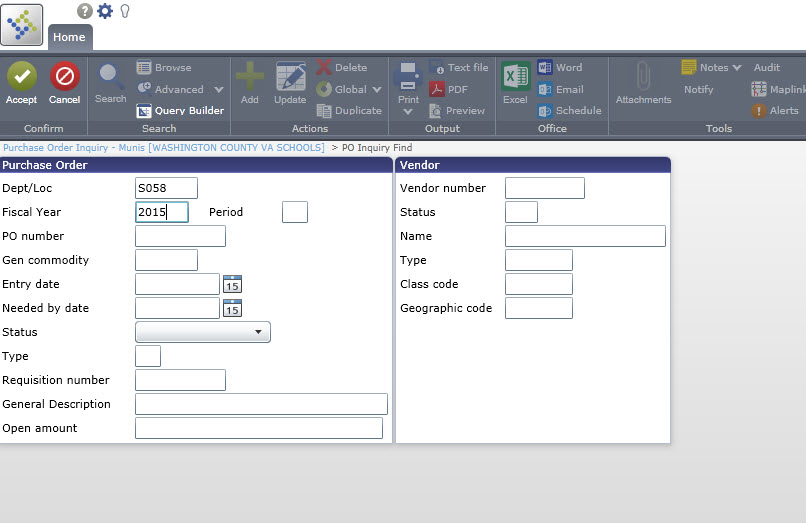
Task: Expand the Global dropdown arrow
Action: point(377,89)
